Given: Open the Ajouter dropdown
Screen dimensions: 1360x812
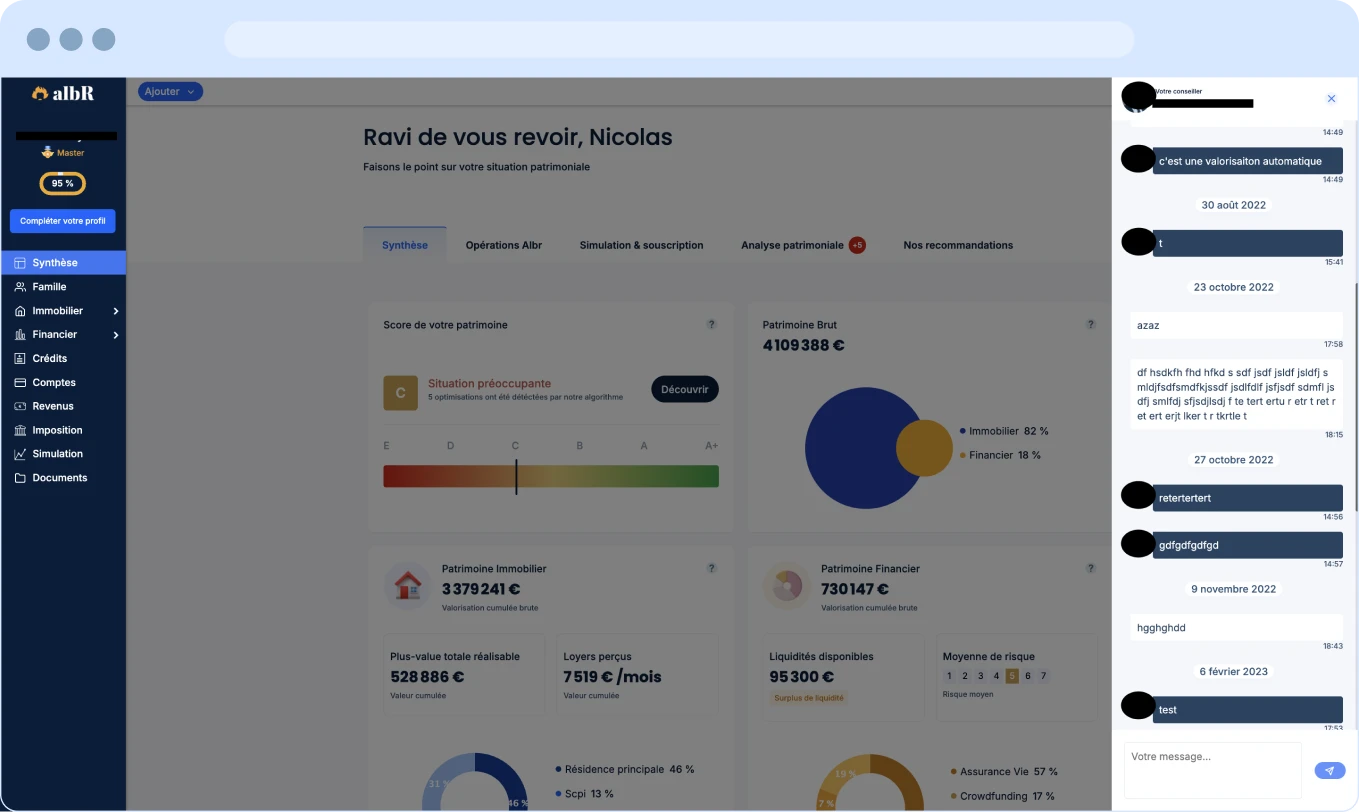Looking at the screenshot, I should pyautogui.click(x=170, y=92).
